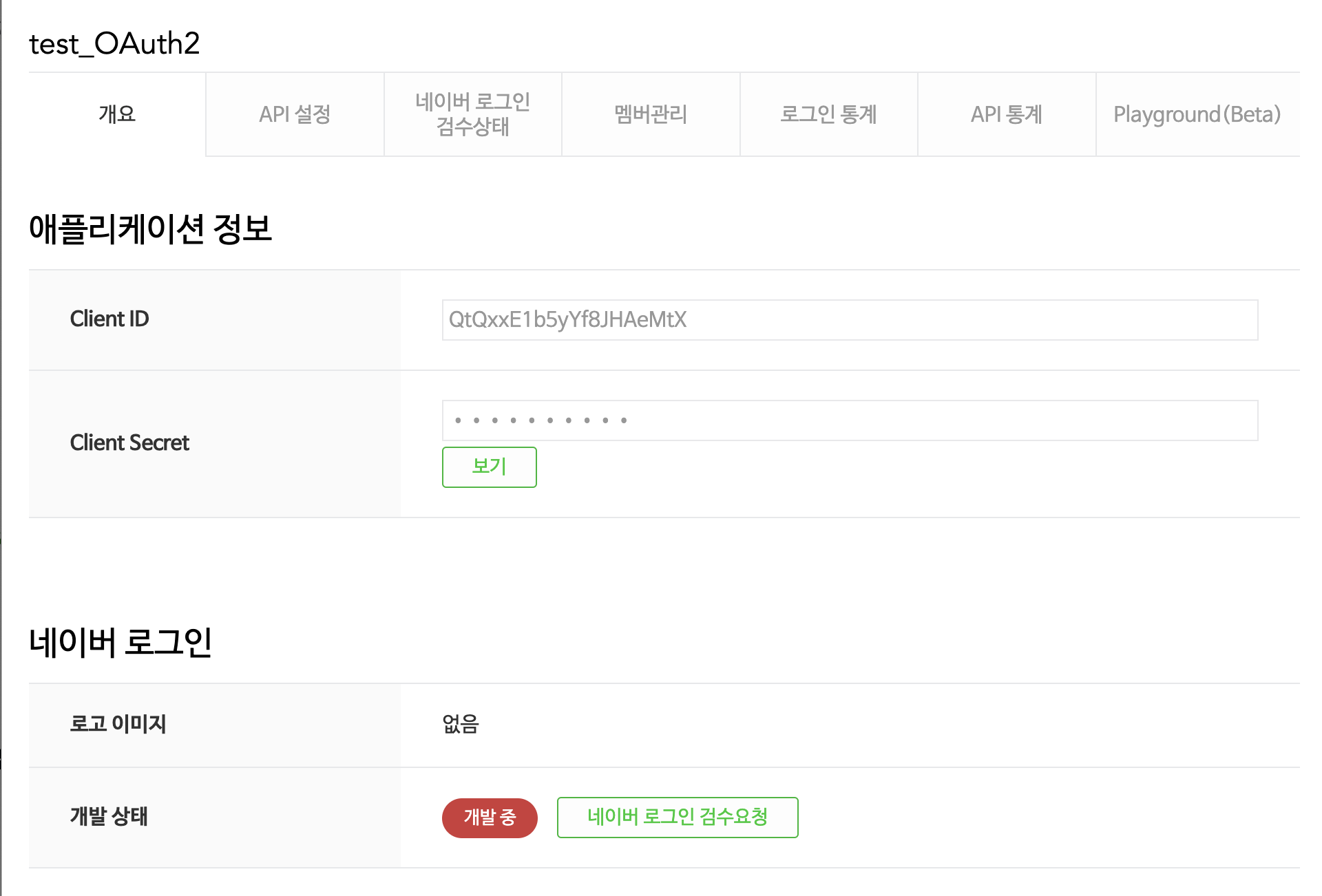1322x896 pixels.
Task: Click the 네이버 로그인 section heading
Action: [120, 643]
